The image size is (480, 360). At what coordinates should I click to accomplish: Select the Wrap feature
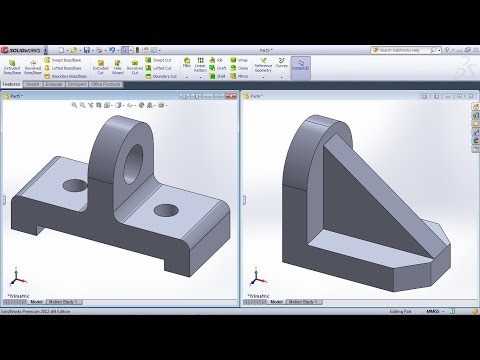point(239,60)
